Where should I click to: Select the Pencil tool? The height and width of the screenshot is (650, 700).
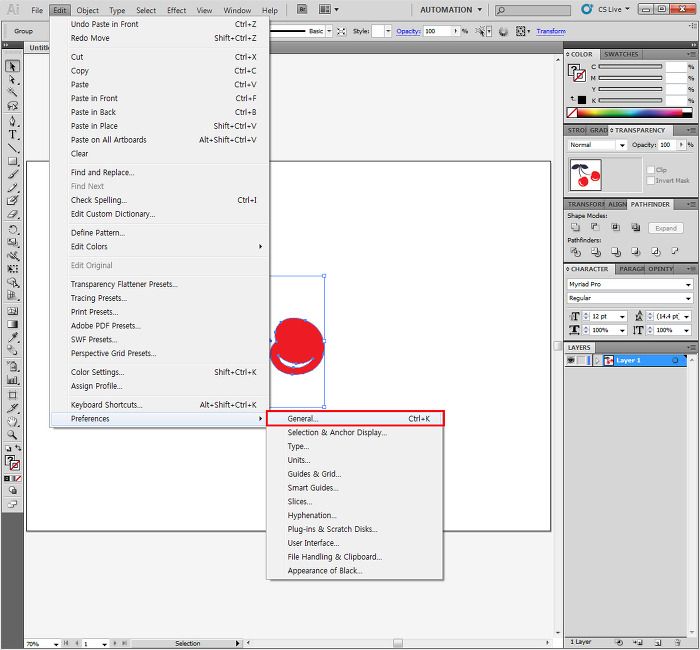[x=12, y=188]
